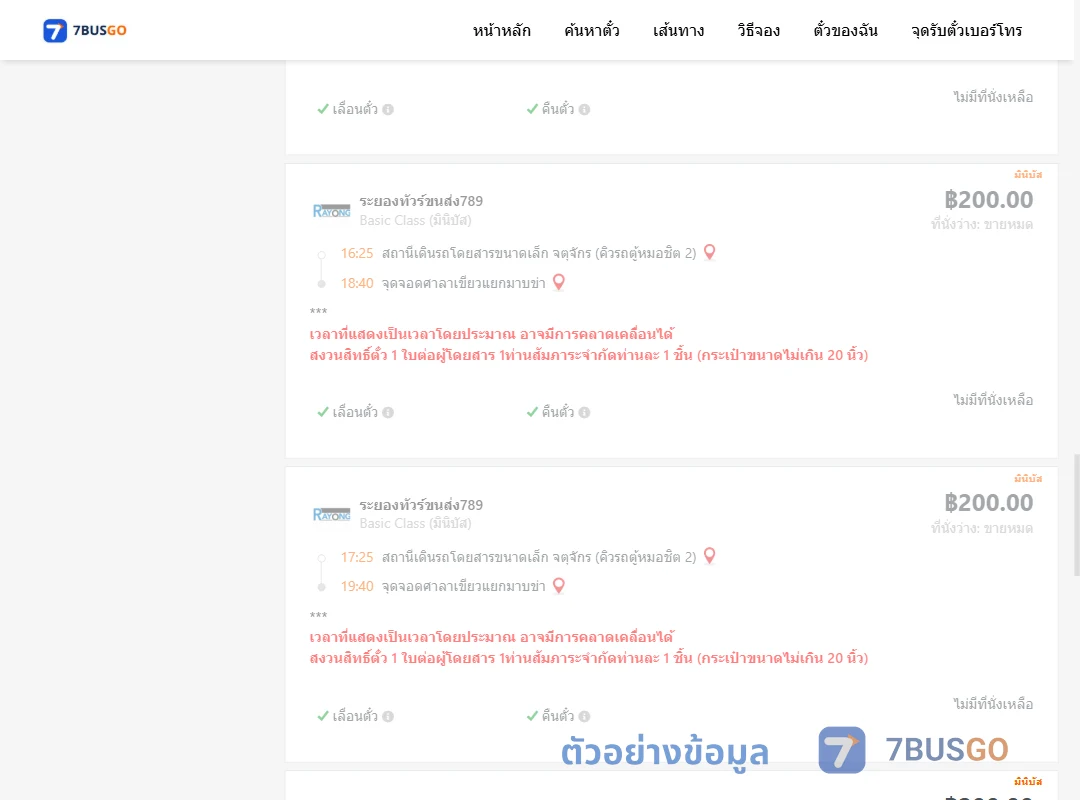Click ระยองทัวร์ขนส่ง789 name in 17:25 card

421,505
